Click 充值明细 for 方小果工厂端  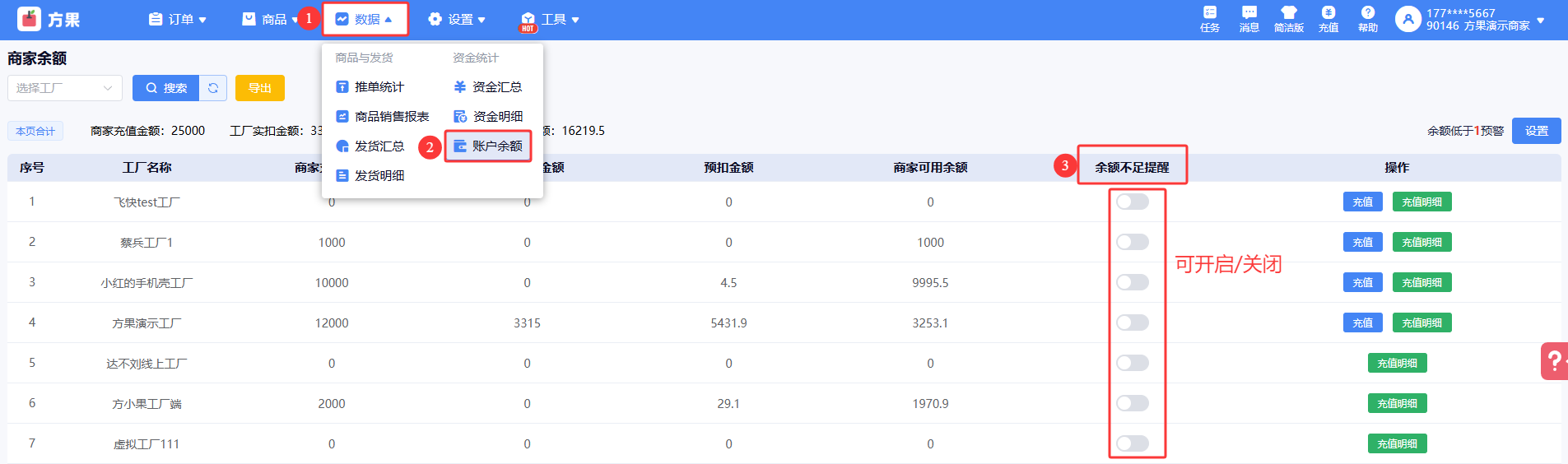[x=1397, y=403]
